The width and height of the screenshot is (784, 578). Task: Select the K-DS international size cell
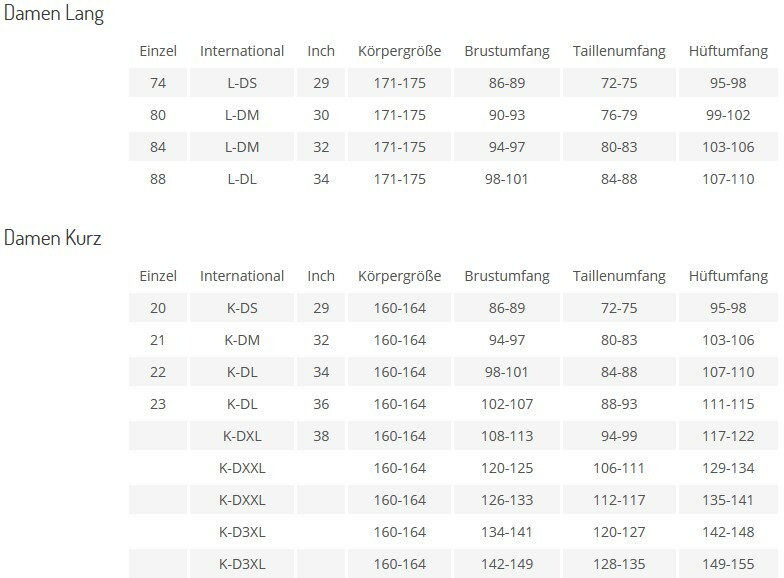tap(242, 308)
